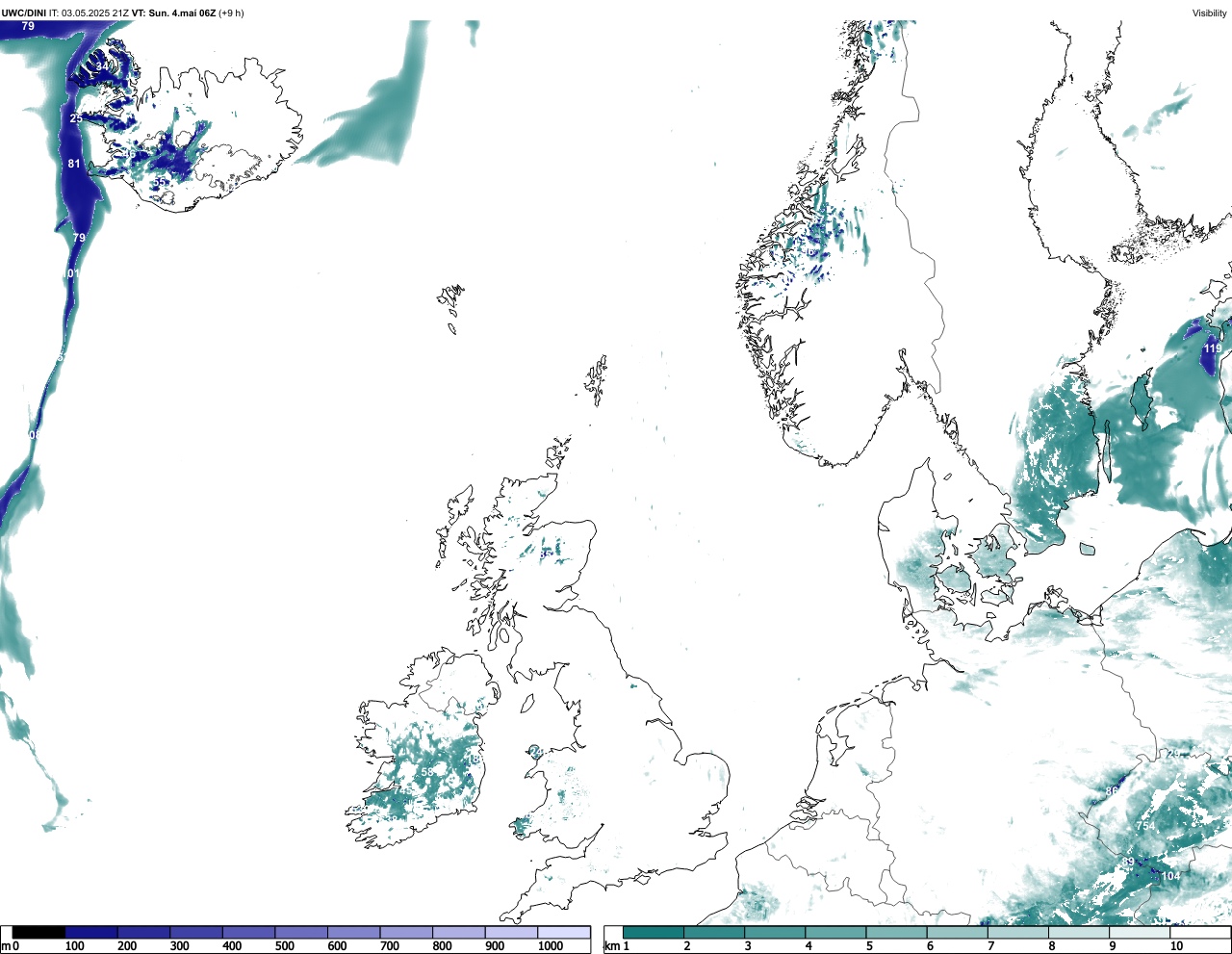This screenshot has height=954, width=1232.
Task: Click the '(+9 h)' forecast offset text
Action: coord(232,13)
